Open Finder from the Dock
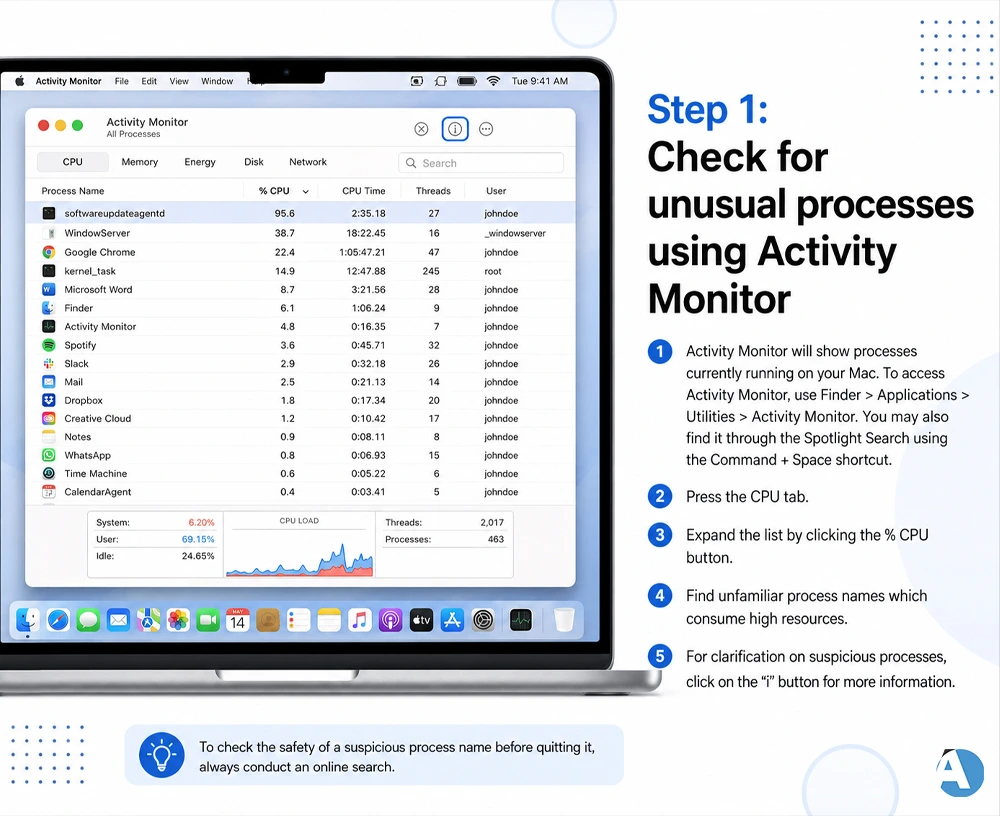The width and height of the screenshot is (1000, 816). pyautogui.click(x=27, y=619)
